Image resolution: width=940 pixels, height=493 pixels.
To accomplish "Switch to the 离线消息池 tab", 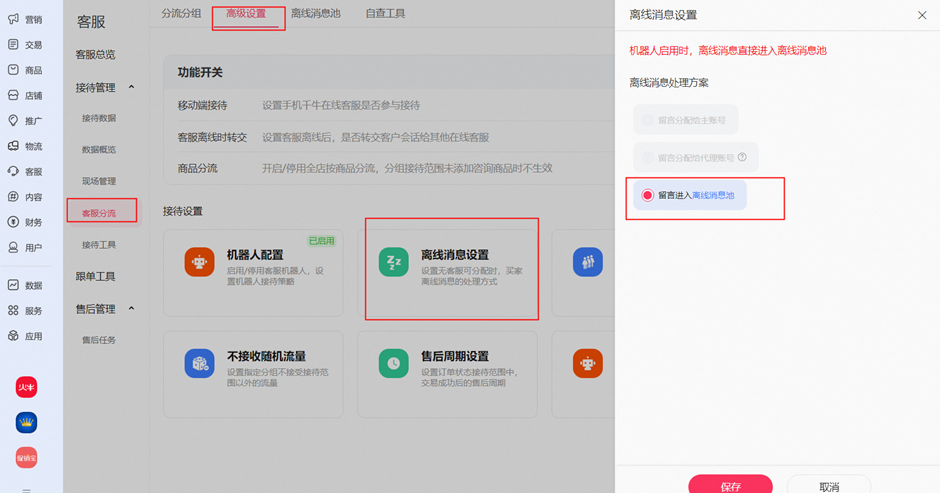I will (315, 13).
